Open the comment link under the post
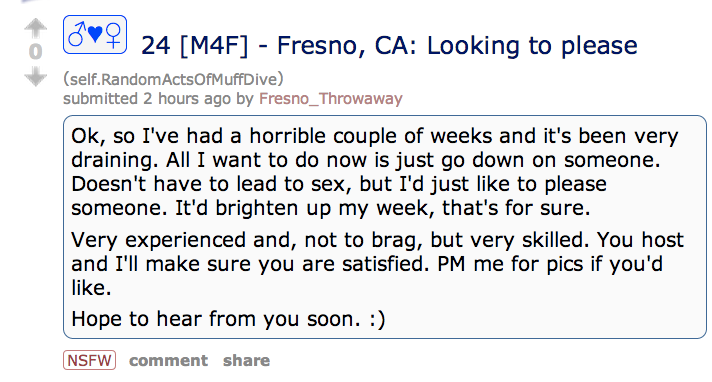Image resolution: width=712 pixels, height=382 pixels. coord(168,361)
